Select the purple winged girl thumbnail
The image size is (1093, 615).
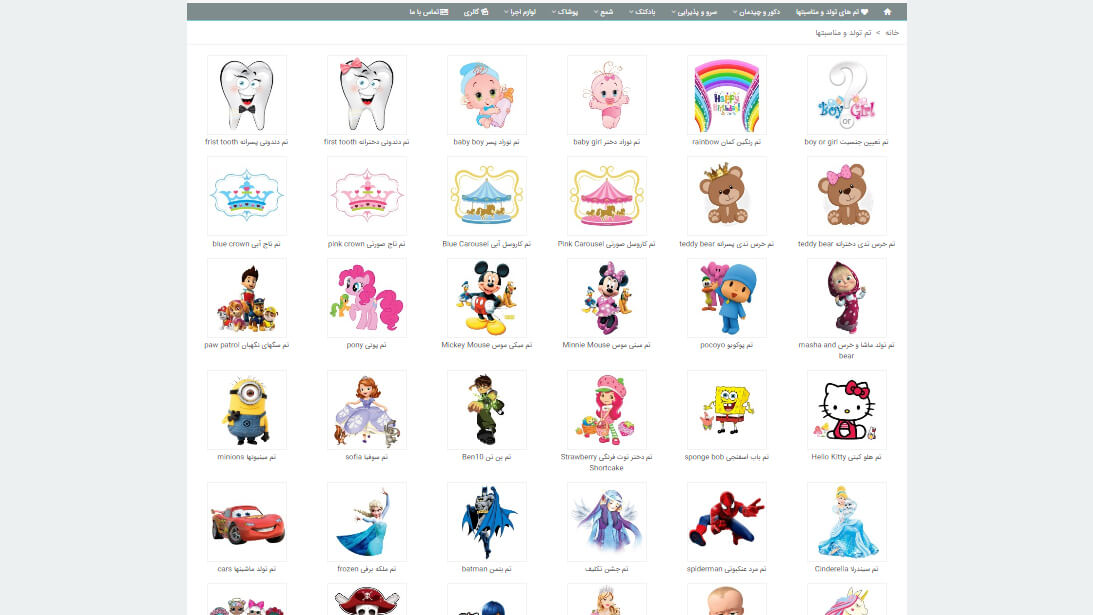606,522
